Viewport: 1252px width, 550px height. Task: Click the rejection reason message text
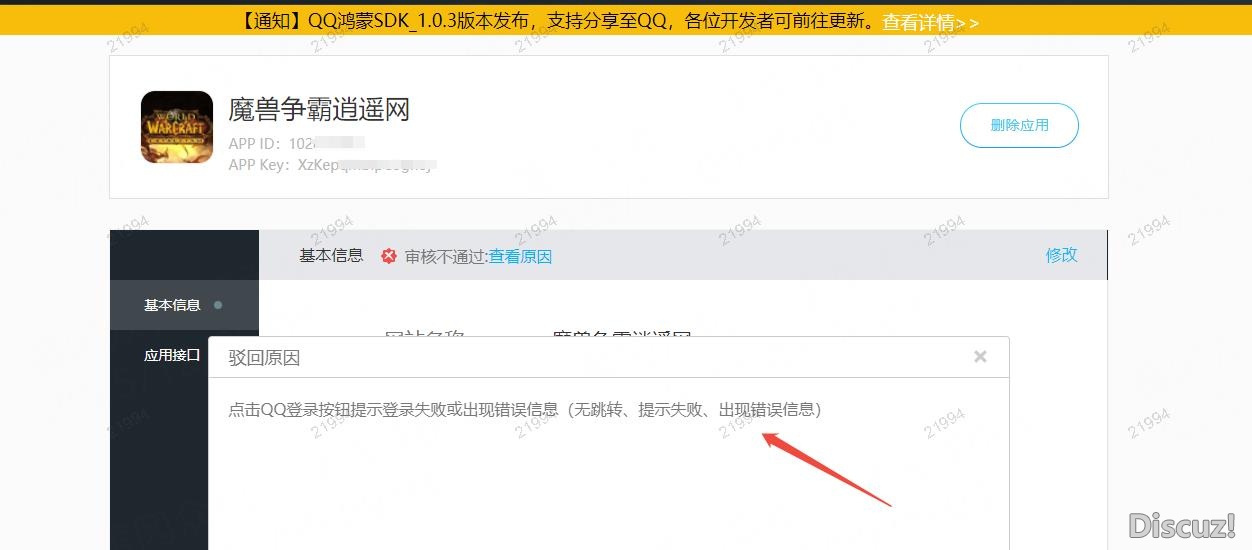[524, 409]
